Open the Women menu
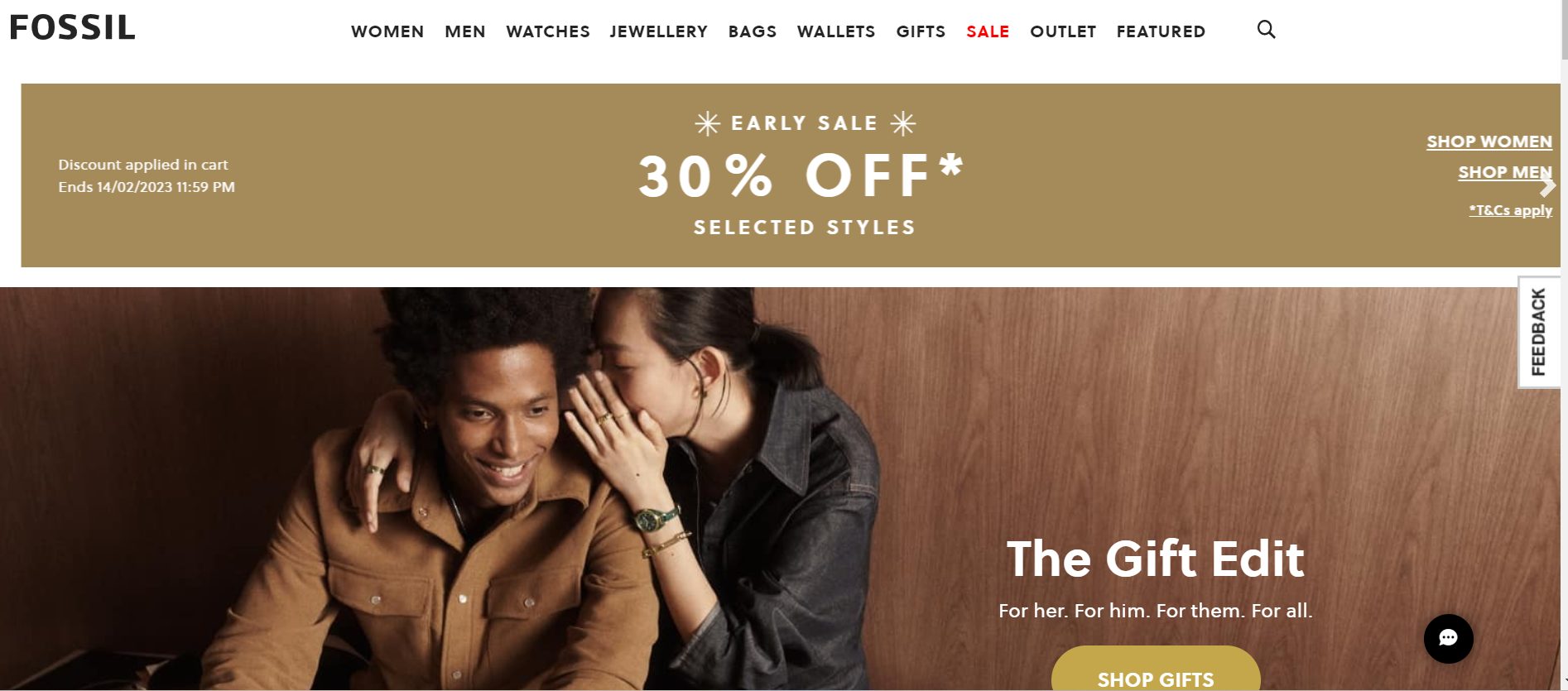The height and width of the screenshot is (691, 1568). tap(387, 31)
